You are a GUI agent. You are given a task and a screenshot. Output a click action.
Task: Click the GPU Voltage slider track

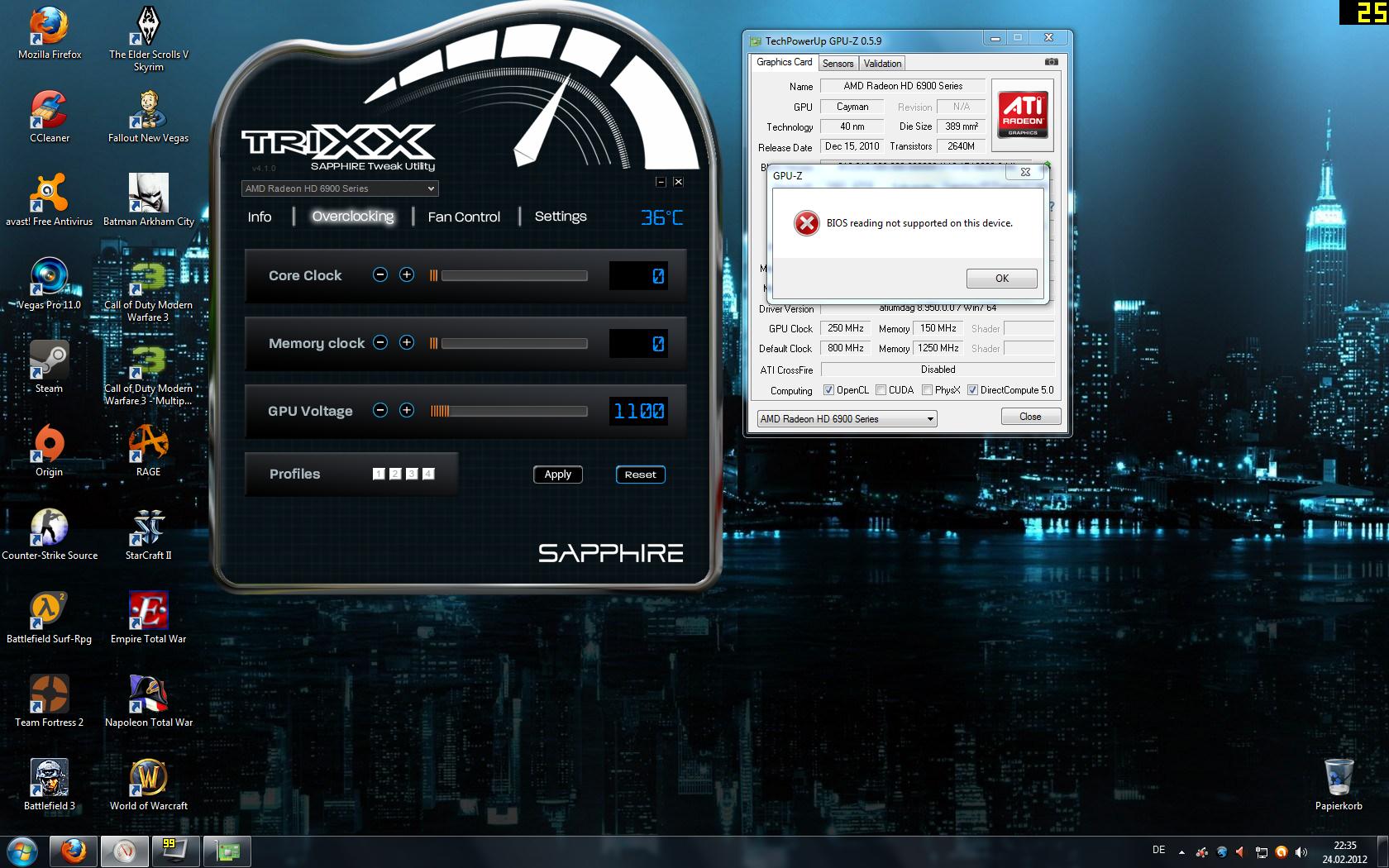click(508, 411)
